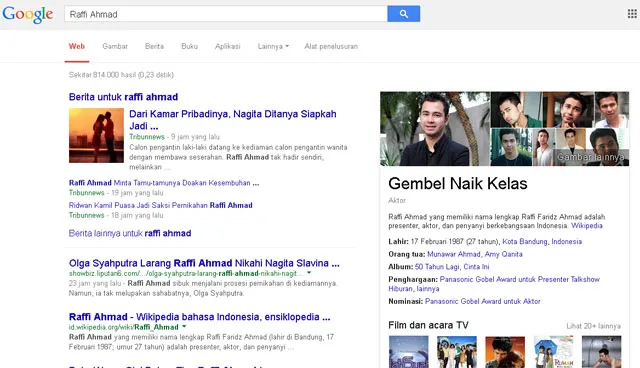Click the second film thumbnail with group
The image size is (640, 368).
(x=457, y=352)
